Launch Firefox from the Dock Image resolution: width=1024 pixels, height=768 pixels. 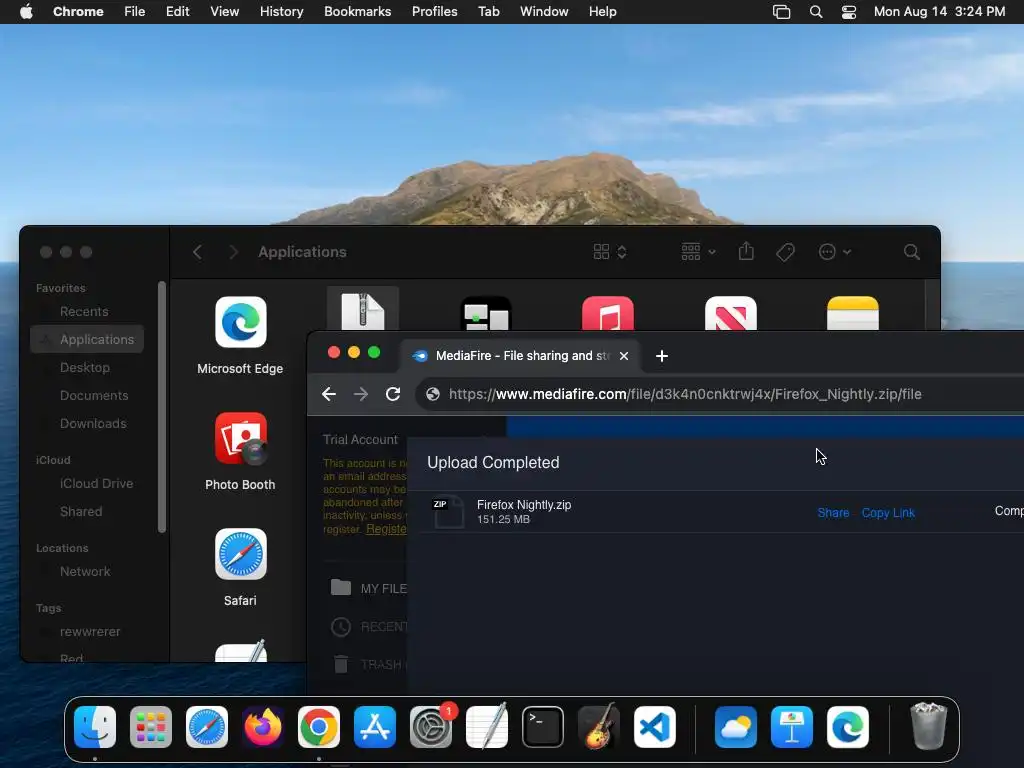(263, 727)
